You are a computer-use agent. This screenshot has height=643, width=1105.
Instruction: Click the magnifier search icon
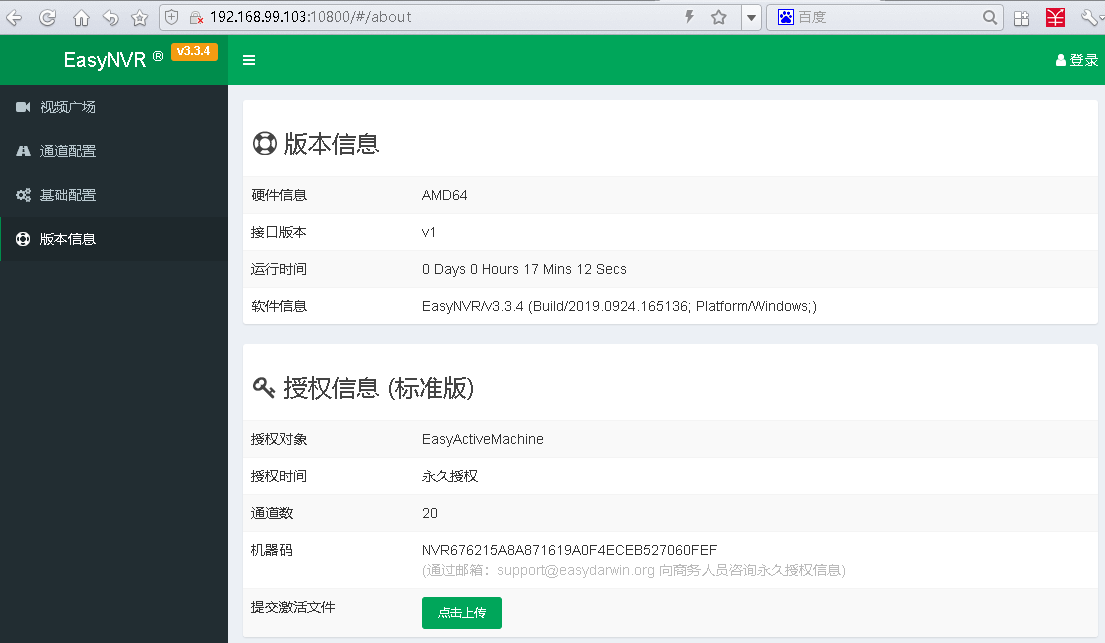990,17
